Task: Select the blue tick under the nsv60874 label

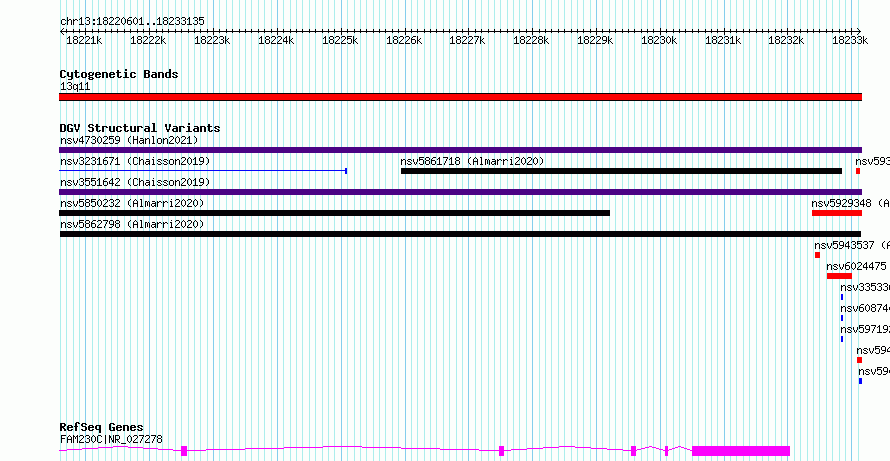Action: pos(842,318)
